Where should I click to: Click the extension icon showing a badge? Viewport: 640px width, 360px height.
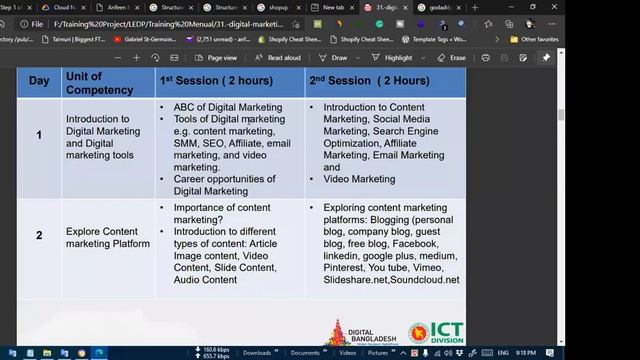point(442,24)
